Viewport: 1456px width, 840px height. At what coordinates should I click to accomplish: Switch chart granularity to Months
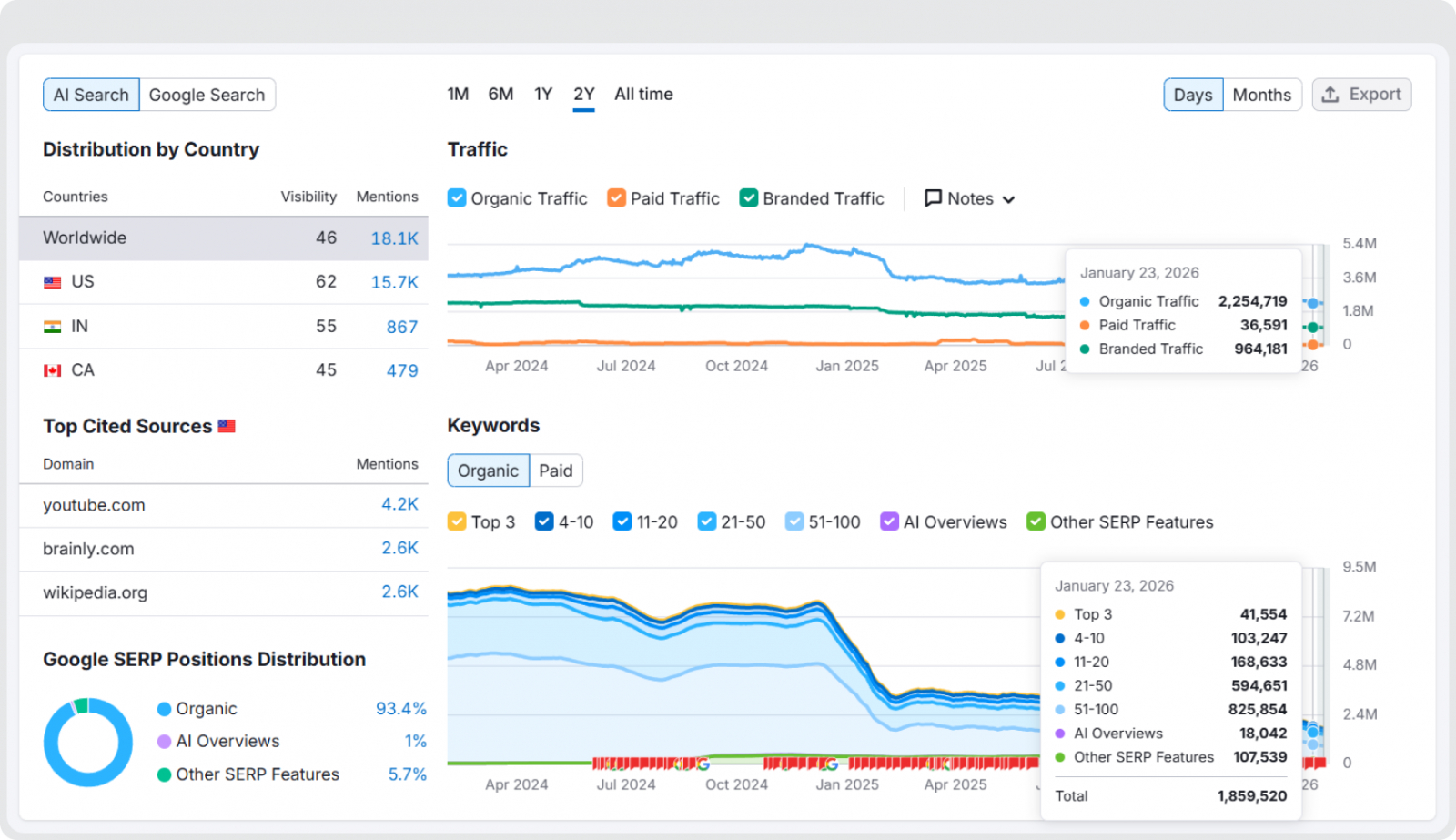[x=1261, y=95]
